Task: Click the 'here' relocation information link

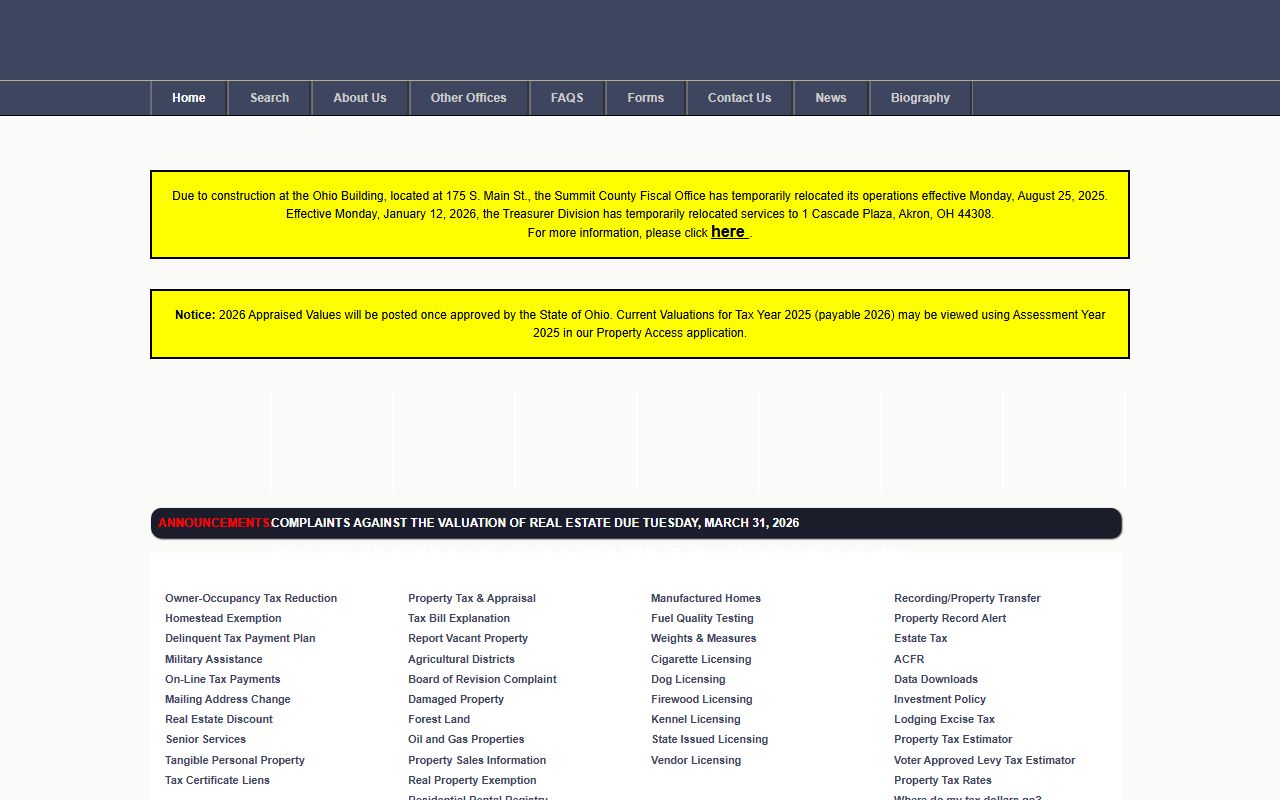Action: (728, 232)
